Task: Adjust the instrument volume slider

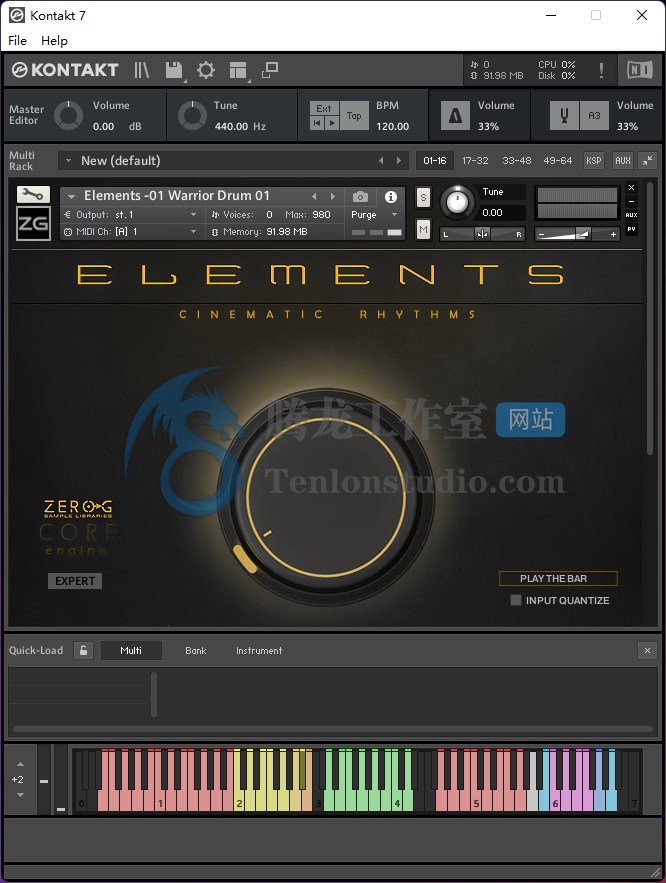Action: 577,234
